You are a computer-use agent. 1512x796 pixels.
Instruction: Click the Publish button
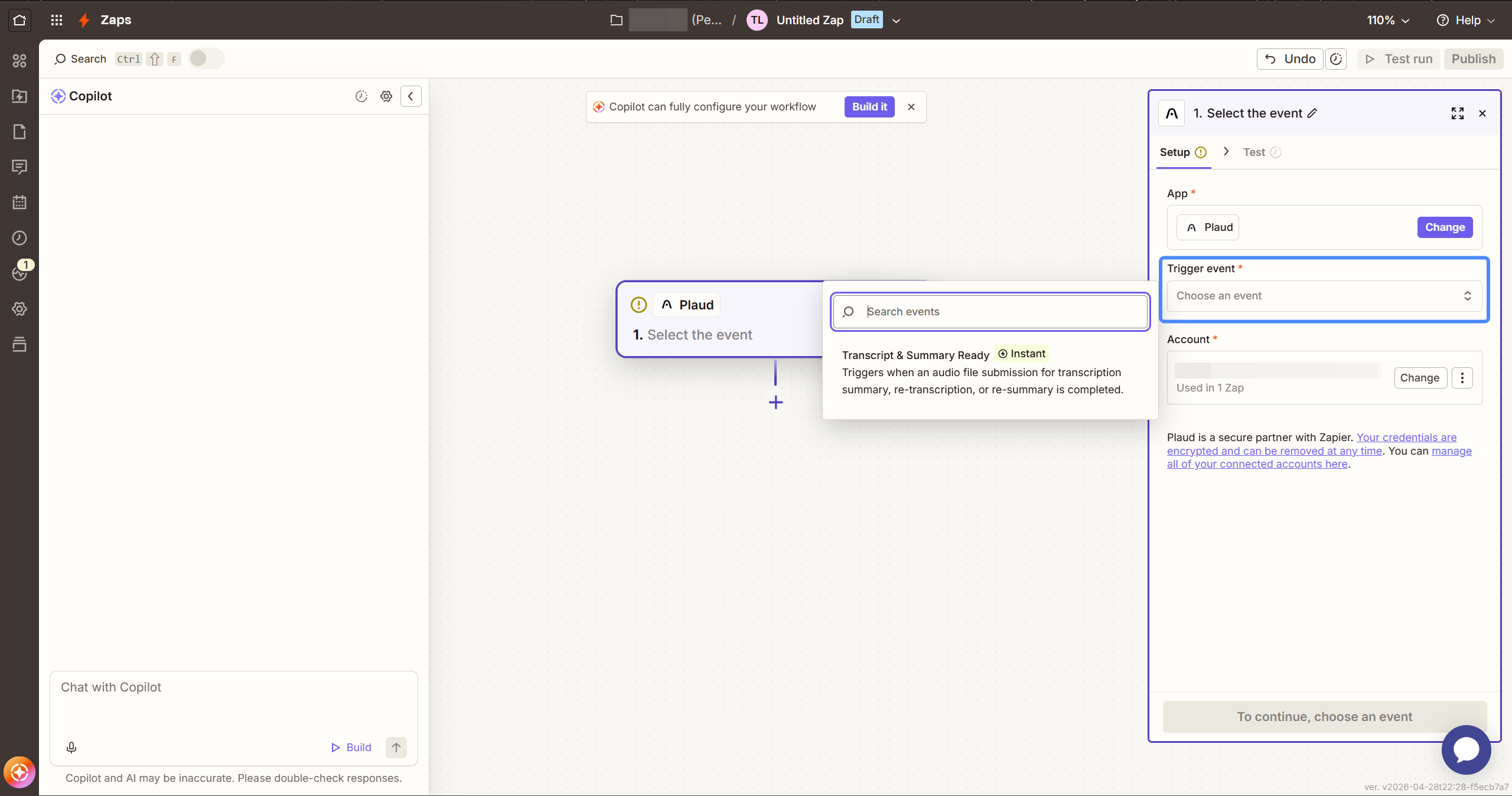click(1474, 59)
